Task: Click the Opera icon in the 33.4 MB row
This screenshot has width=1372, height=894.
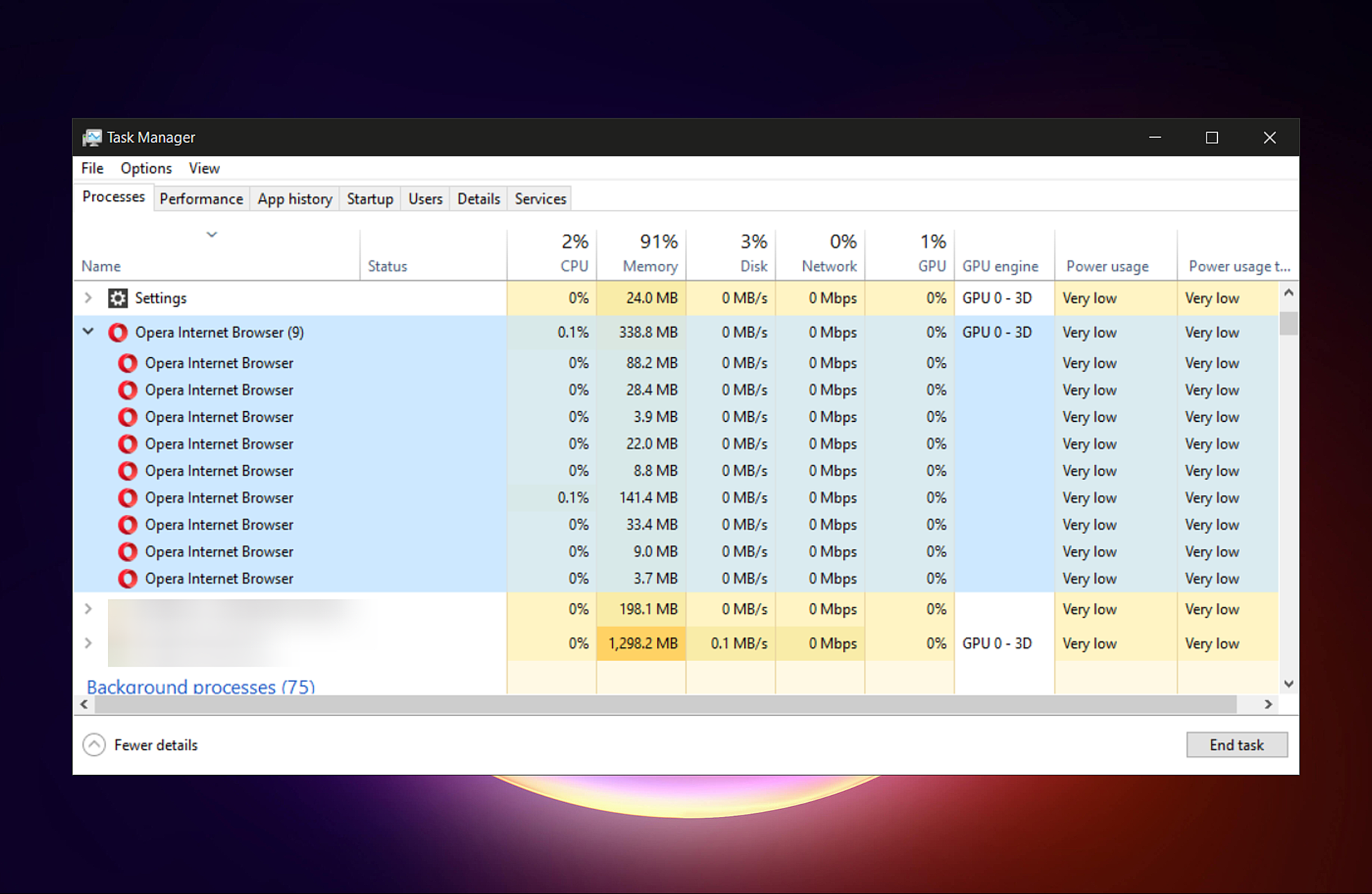Action: (127, 525)
